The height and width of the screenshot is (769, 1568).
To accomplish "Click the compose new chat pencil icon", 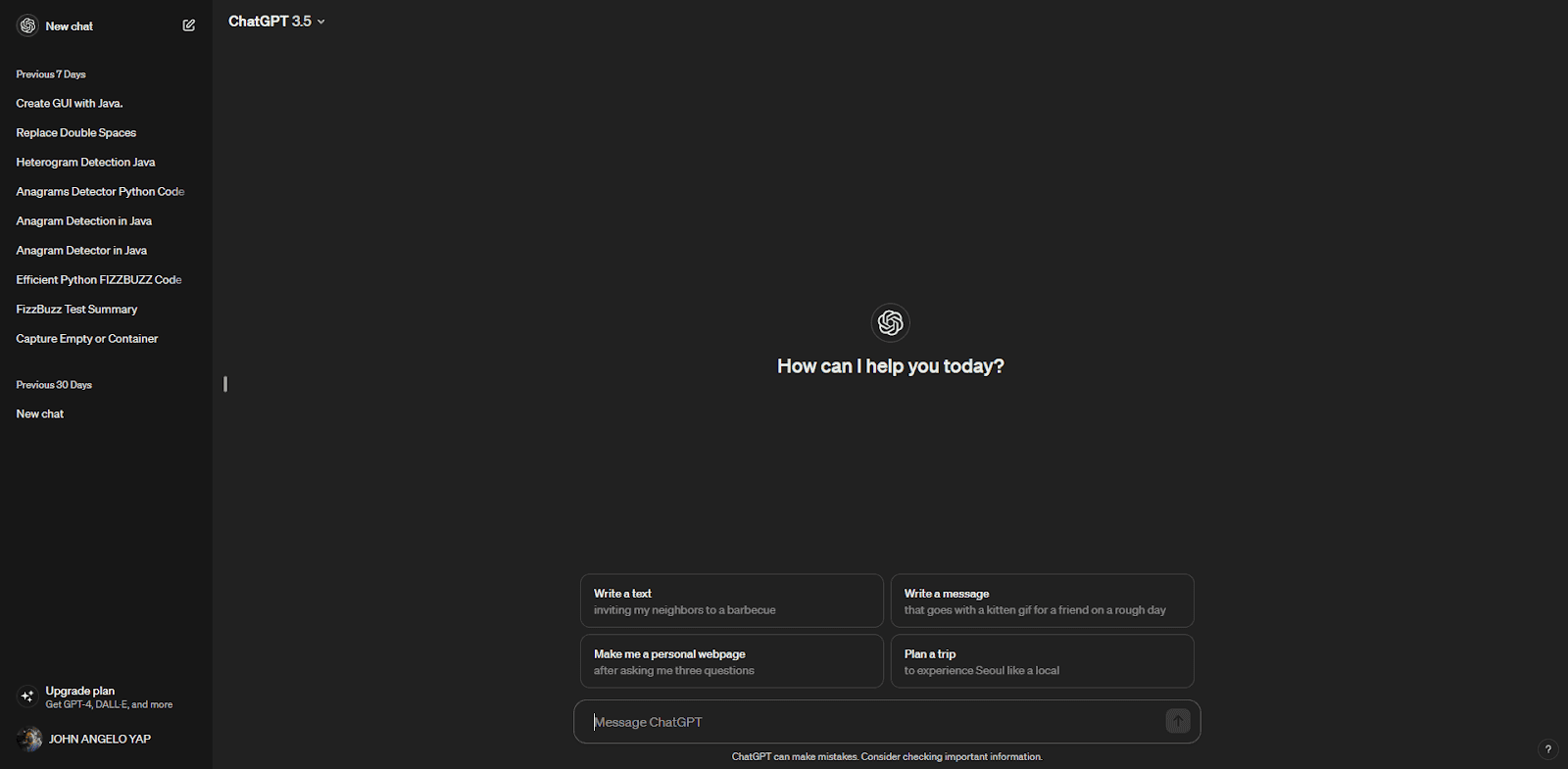I will coord(189,25).
